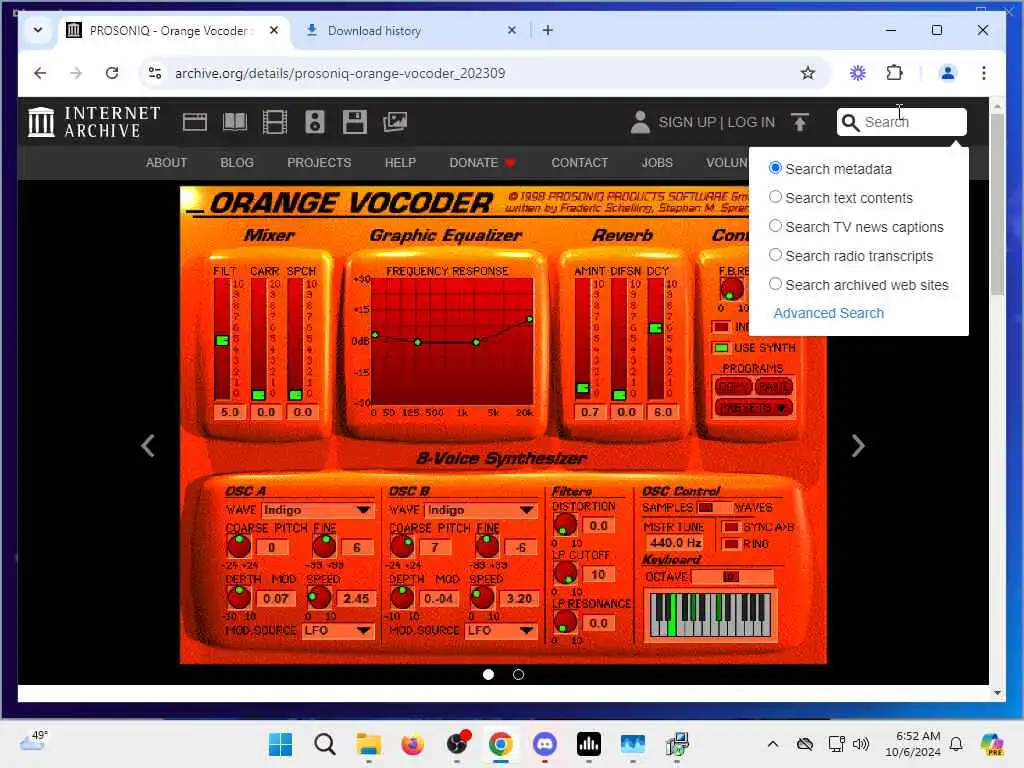The height and width of the screenshot is (768, 1024).
Task: Show hidden system tray icons chevron
Action: (x=773, y=744)
